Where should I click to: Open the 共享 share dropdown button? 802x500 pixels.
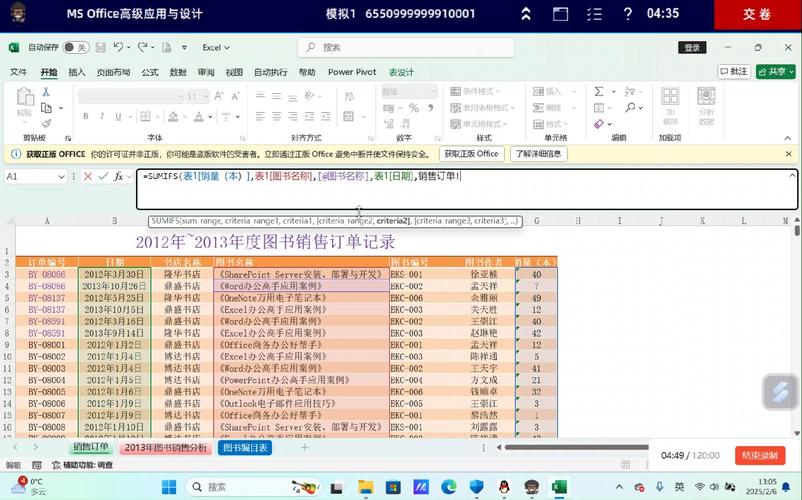coord(775,72)
